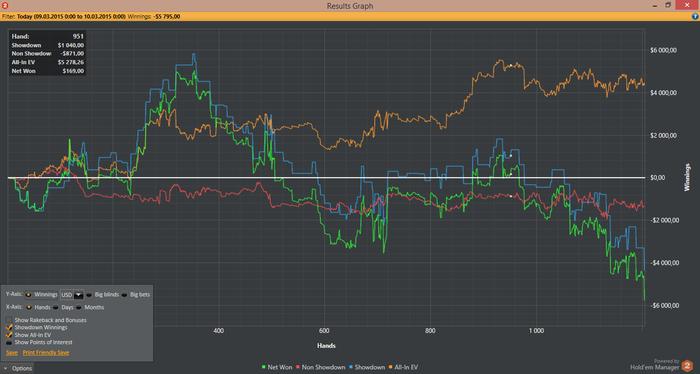
Task: Uncheck the Showdown Winnings checkbox
Action: [9, 327]
